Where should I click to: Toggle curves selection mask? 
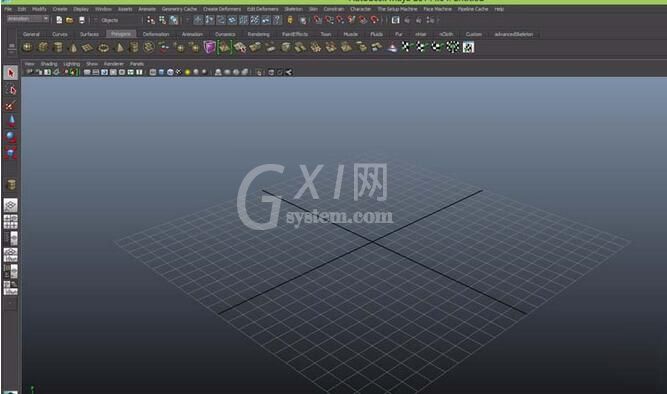[221, 20]
